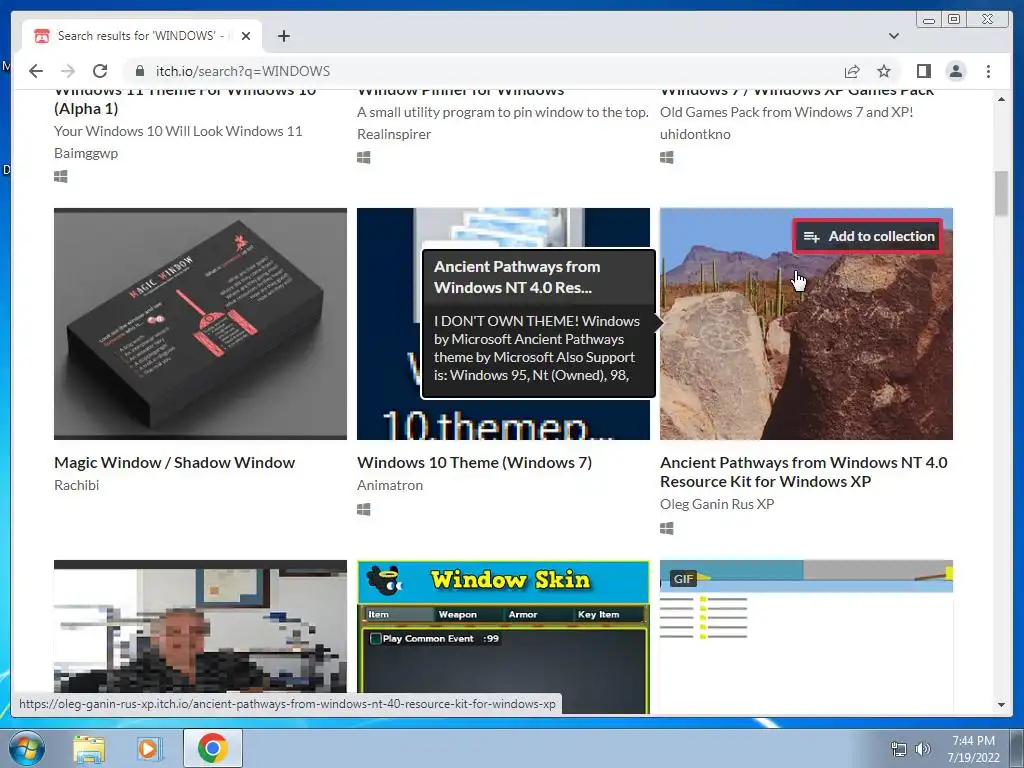The image size is (1024, 768).
Task: Visit author uhidontkno's page
Action: 695,135
